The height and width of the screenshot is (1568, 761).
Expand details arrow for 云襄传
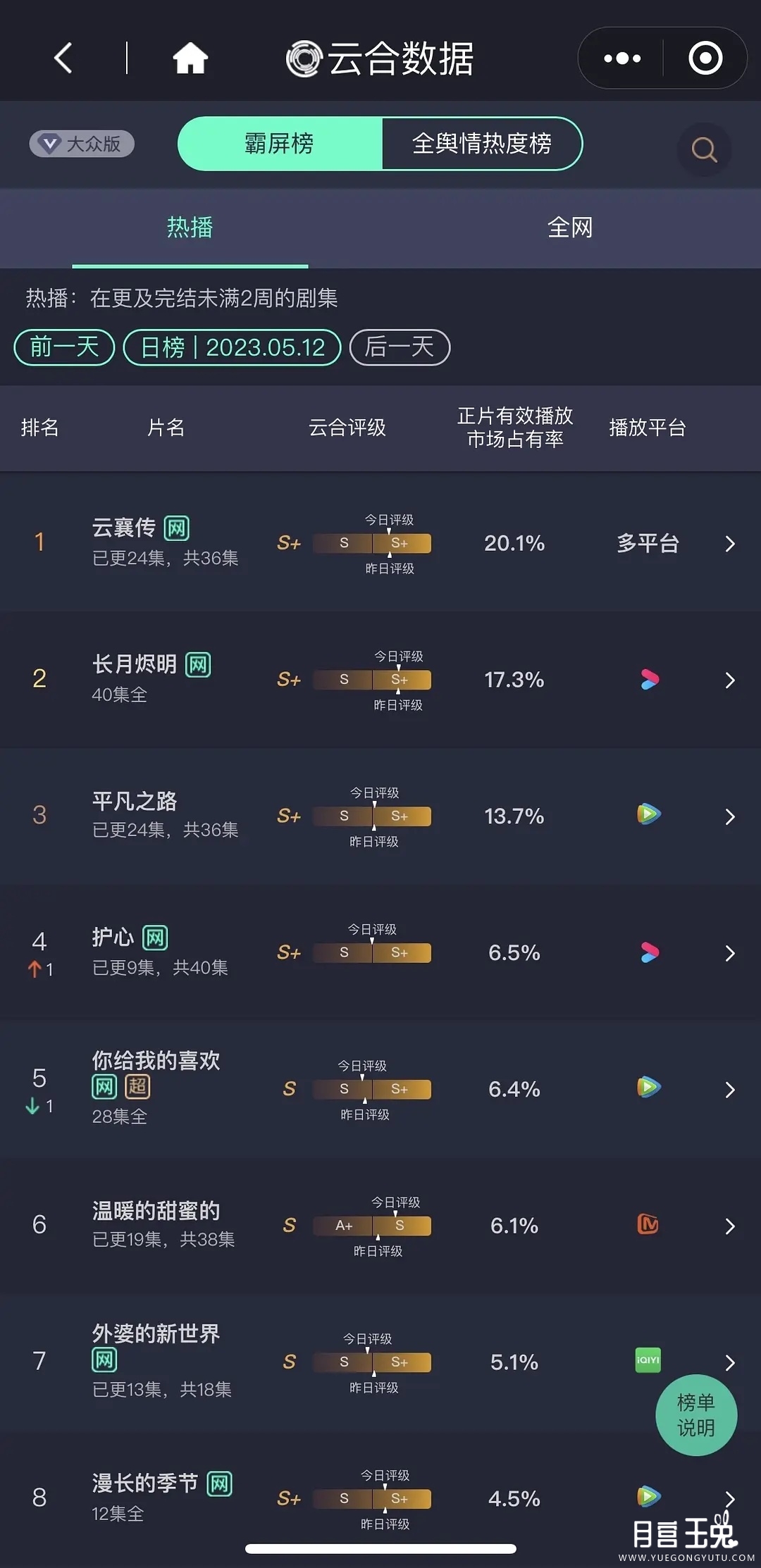(x=730, y=544)
